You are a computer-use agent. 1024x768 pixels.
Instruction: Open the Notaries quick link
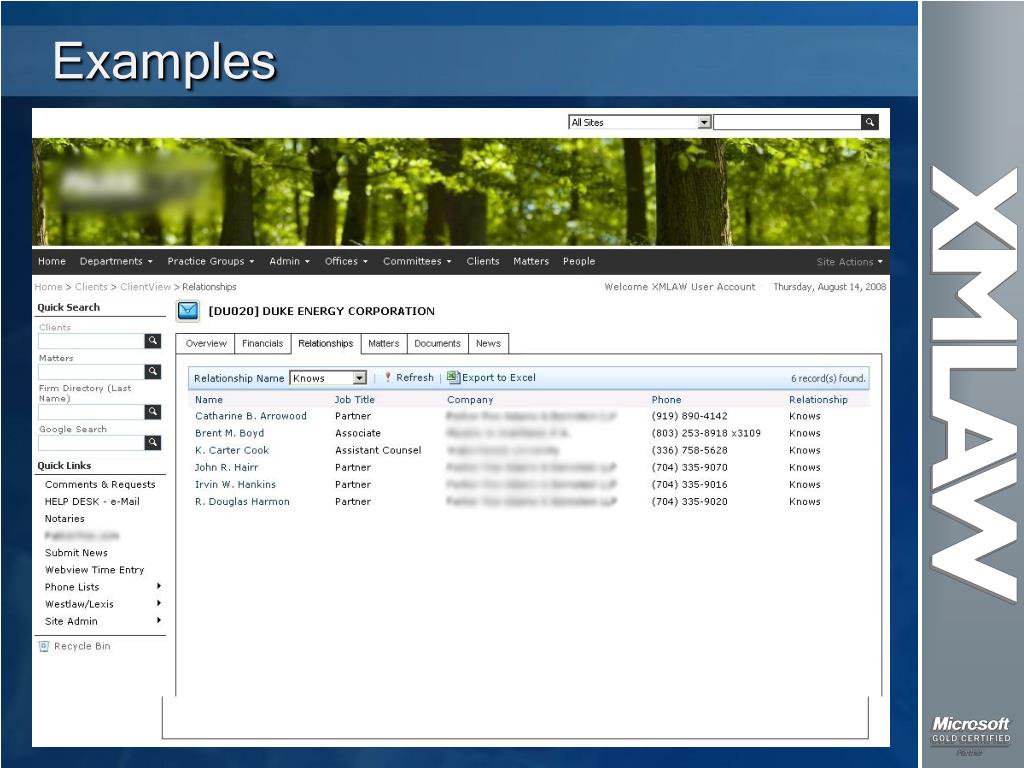[65, 519]
